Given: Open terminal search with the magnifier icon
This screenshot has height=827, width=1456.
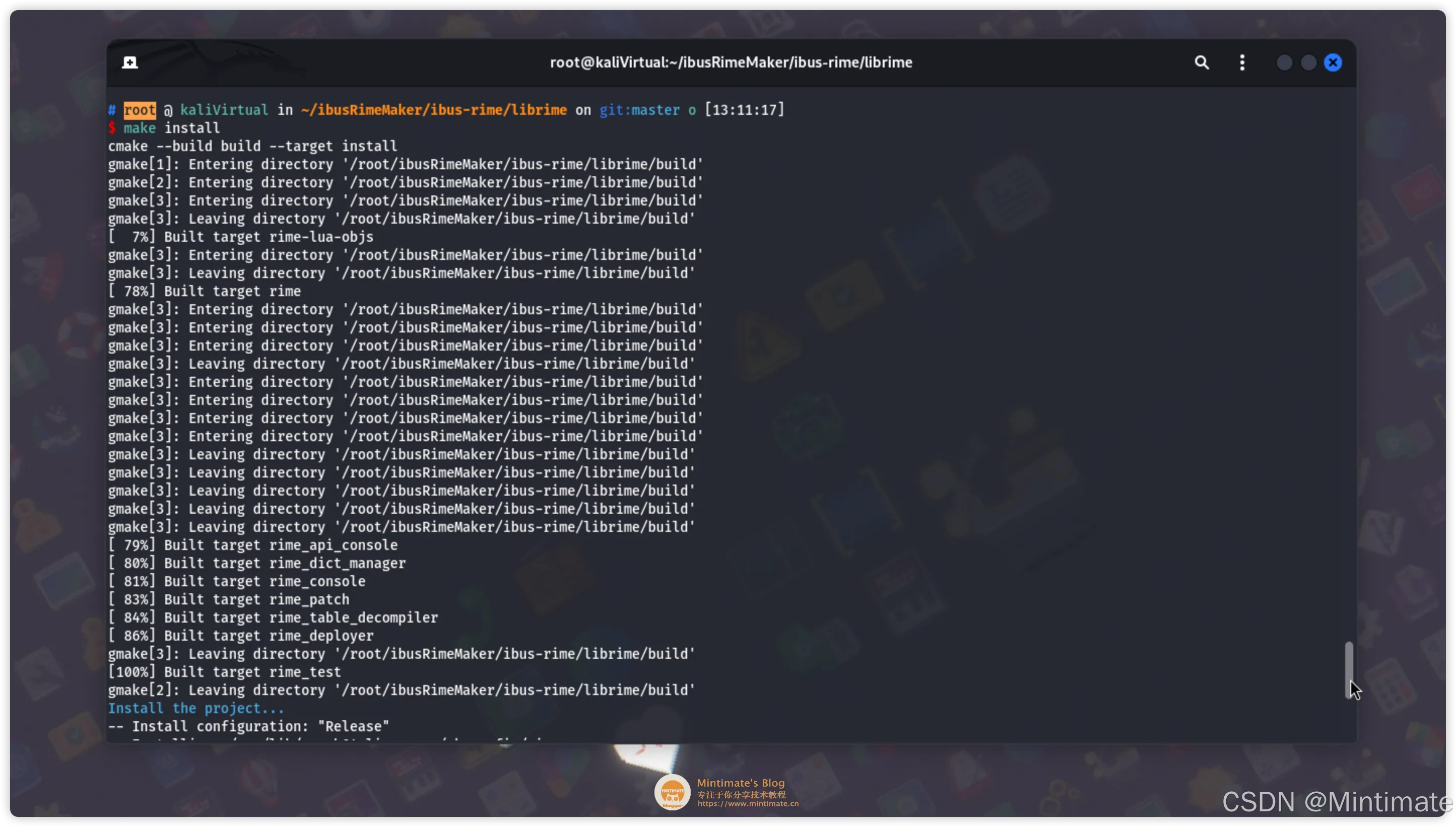Looking at the screenshot, I should 1202,62.
